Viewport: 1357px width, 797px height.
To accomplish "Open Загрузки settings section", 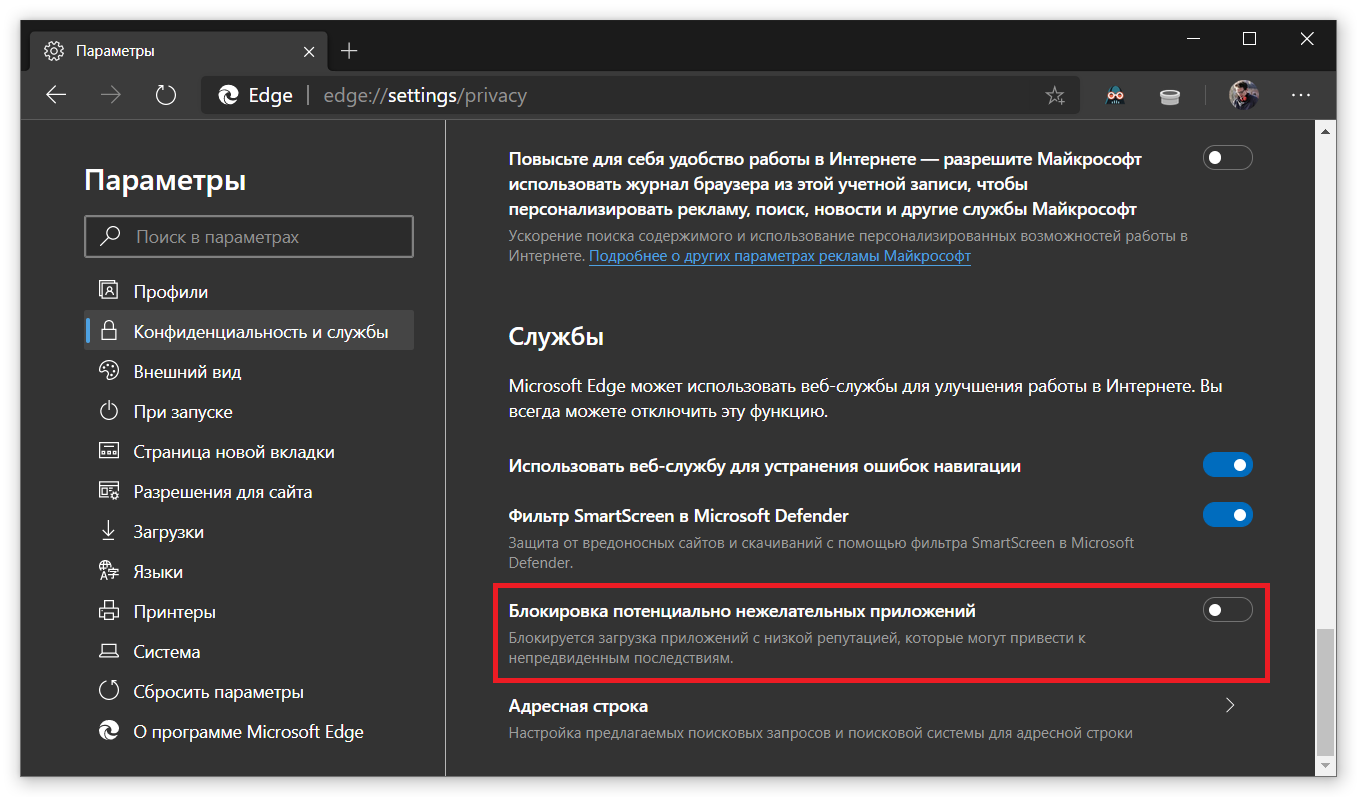I will (249, 532).
